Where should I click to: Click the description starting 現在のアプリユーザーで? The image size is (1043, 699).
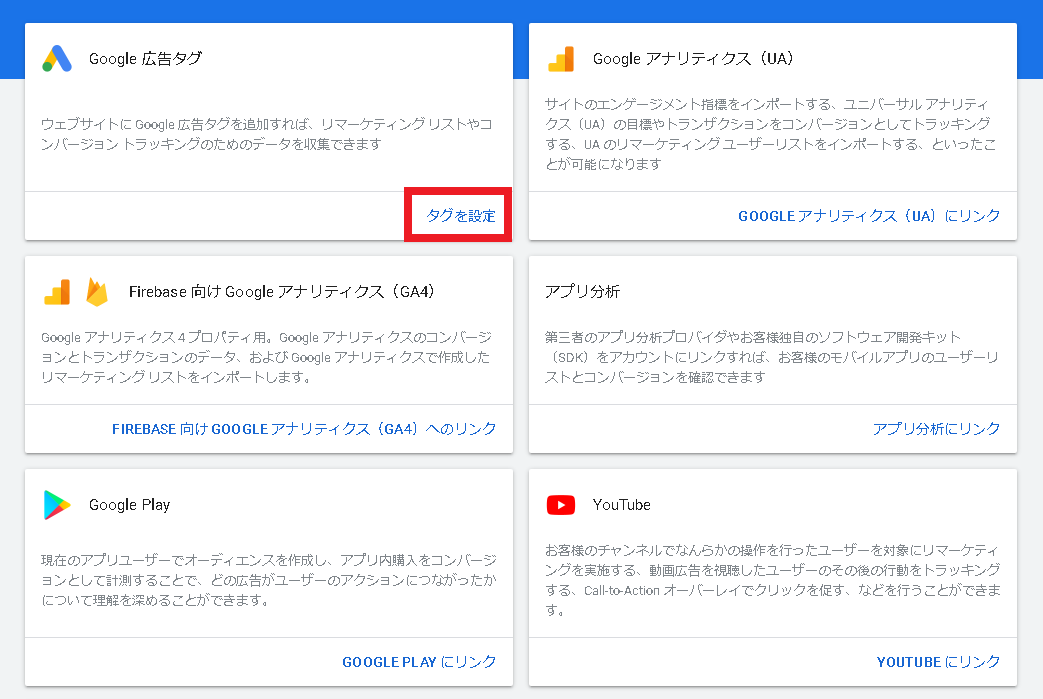pos(269,580)
